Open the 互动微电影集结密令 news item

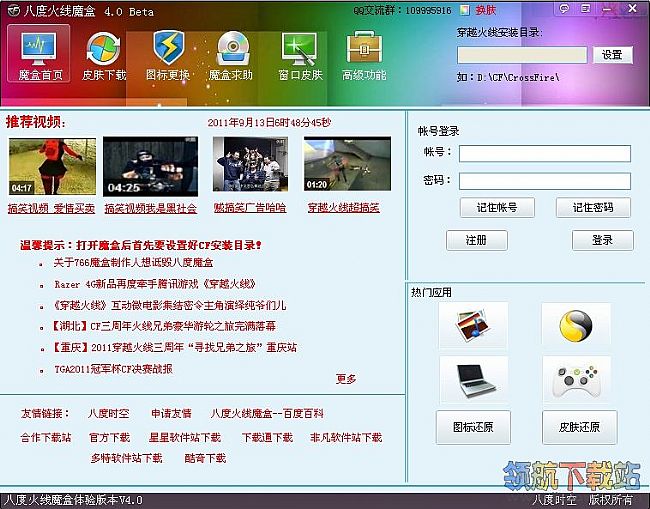170,306
